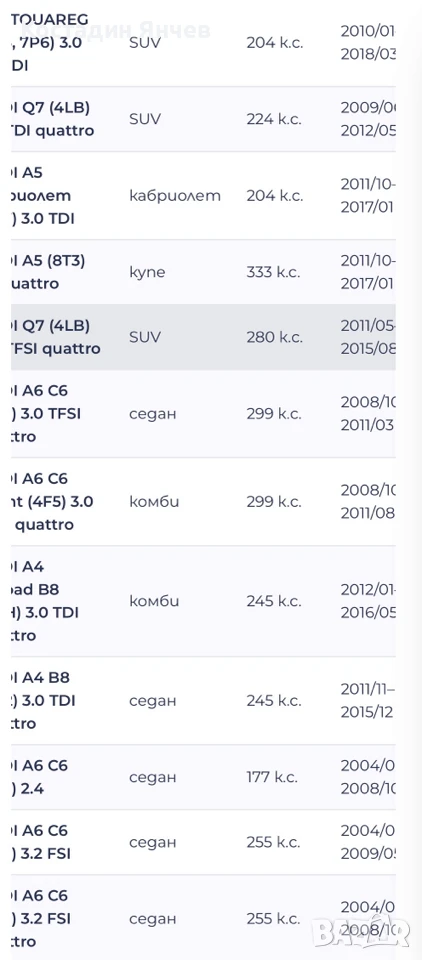Image resolution: width=422 pixels, height=960 pixels.
Task: Click the Костадин Янчев watermark text
Action: coord(116,29)
